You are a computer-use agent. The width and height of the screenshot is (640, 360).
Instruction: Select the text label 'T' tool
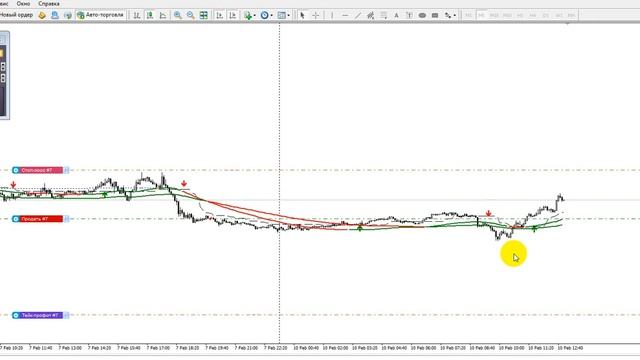click(409, 15)
